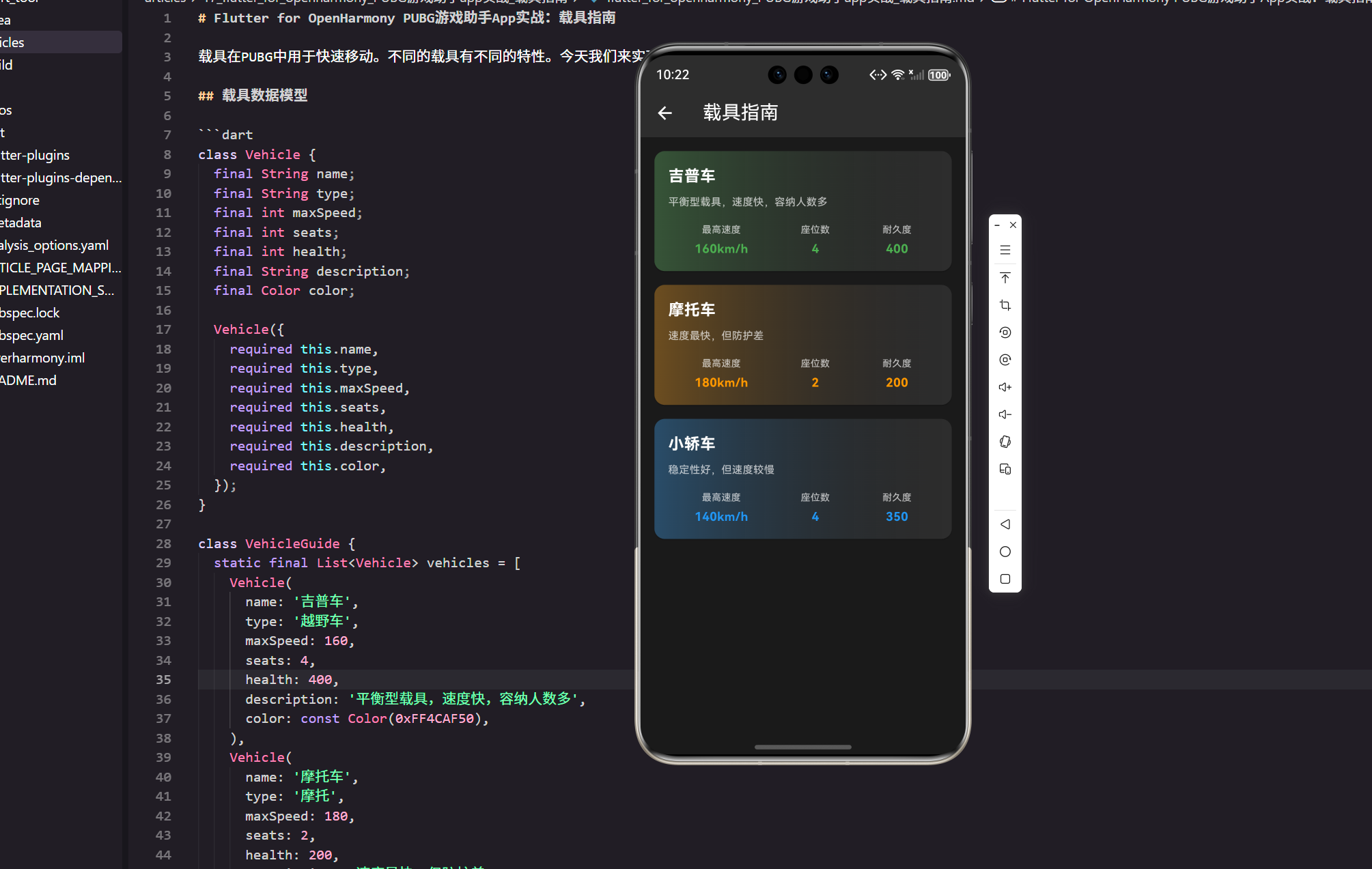Open emulator toolbar hamburger menu
Screen dimensions: 1372x869
point(1005,250)
